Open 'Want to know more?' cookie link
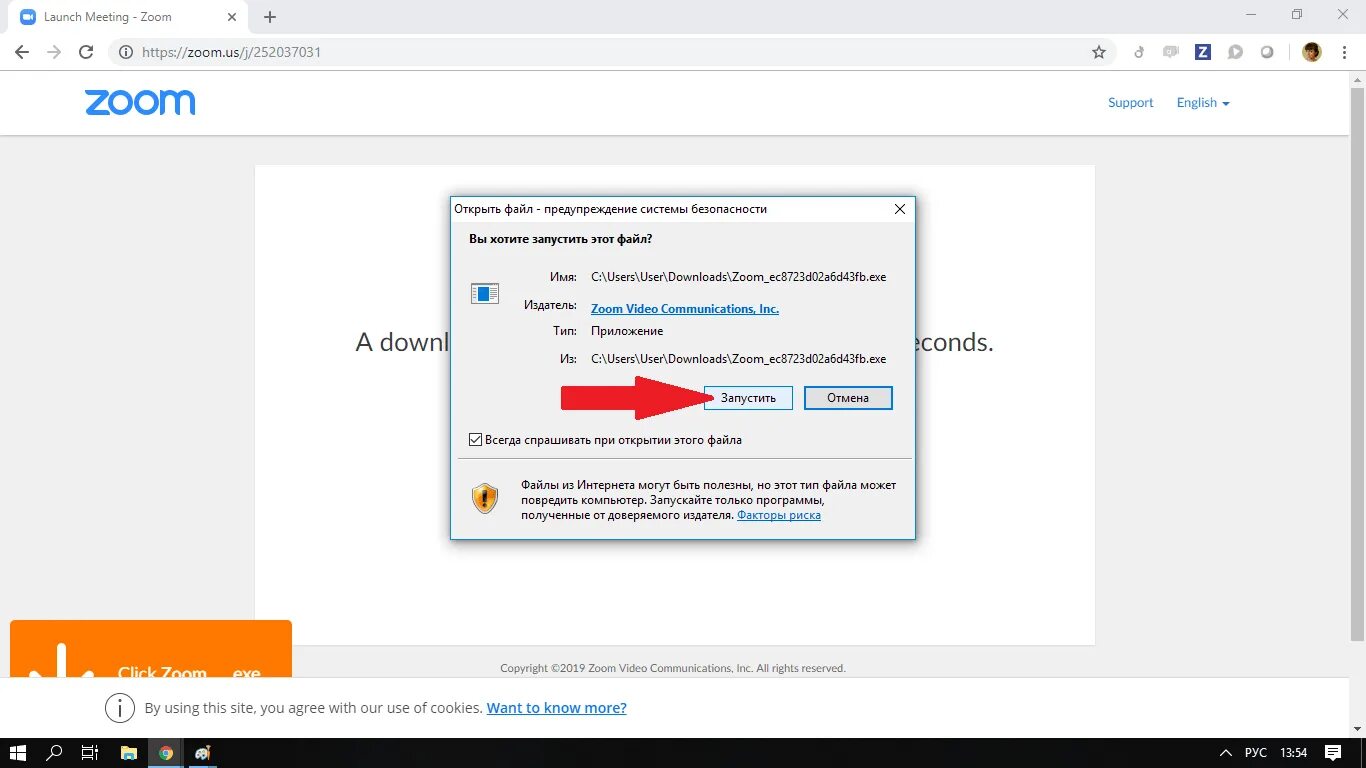 (556, 708)
